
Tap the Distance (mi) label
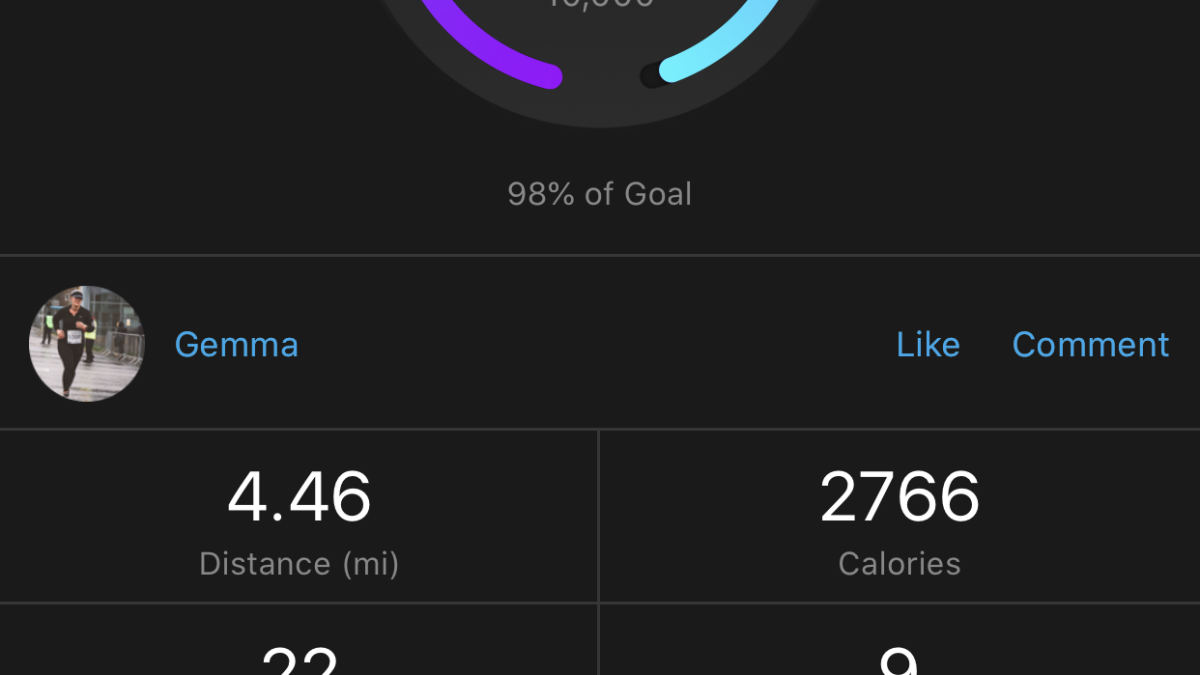click(x=299, y=564)
